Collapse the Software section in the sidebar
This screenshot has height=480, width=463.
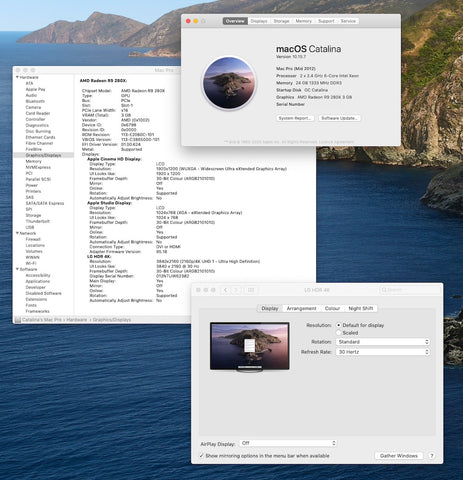point(17,269)
